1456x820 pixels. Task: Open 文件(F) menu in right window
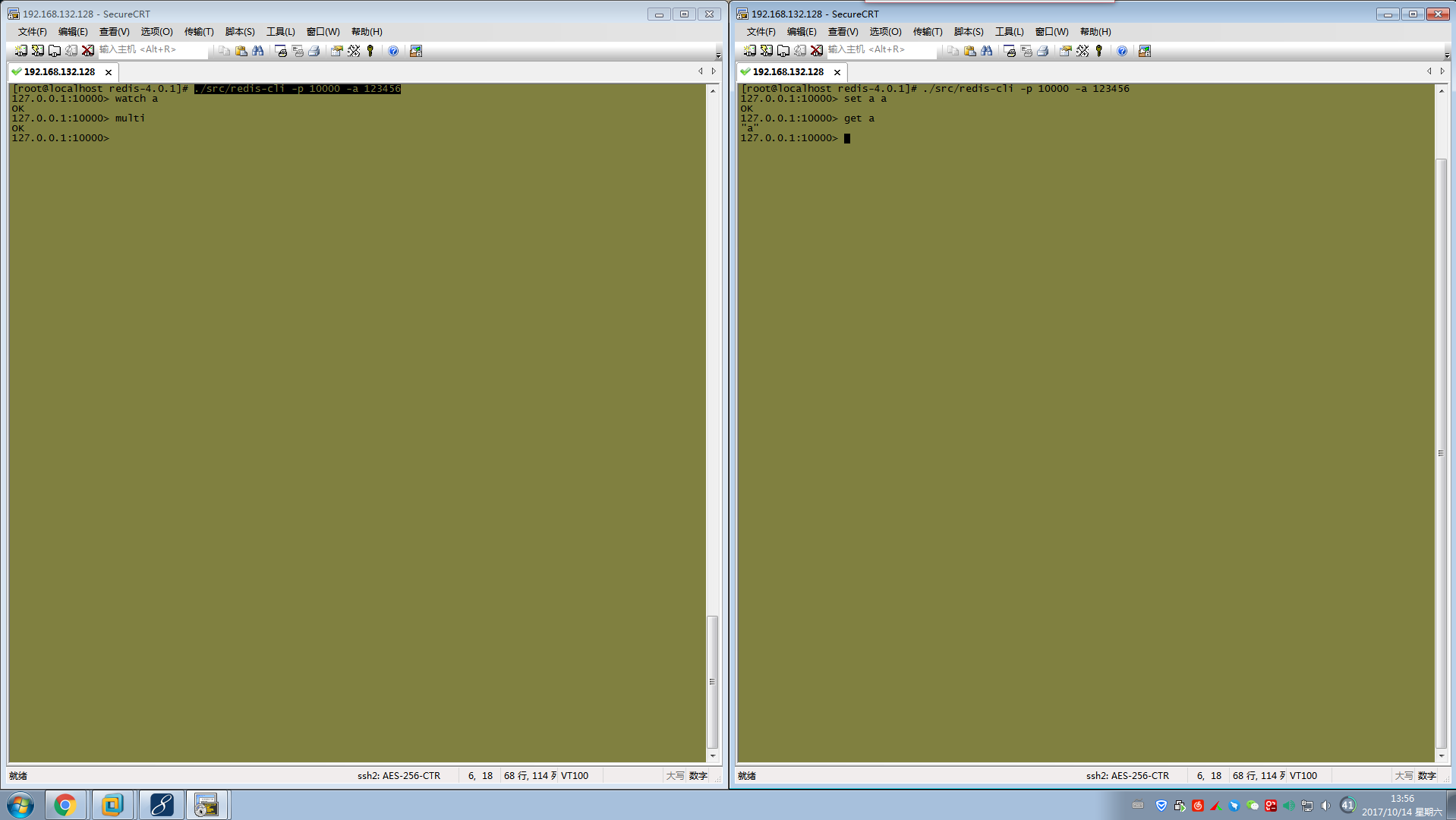(x=761, y=32)
